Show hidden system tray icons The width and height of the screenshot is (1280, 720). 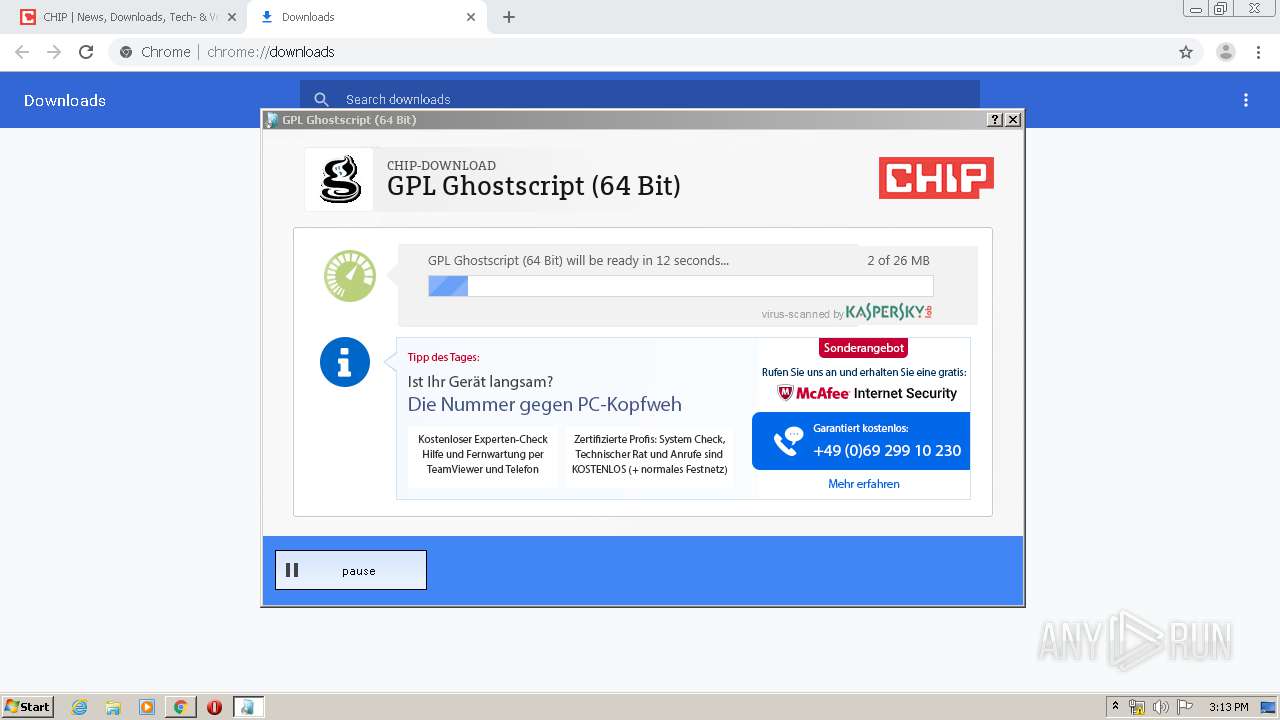1115,707
